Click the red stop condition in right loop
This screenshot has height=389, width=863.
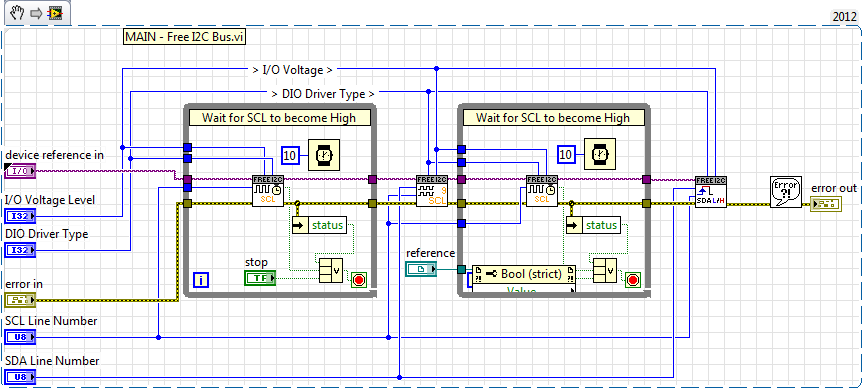(x=633, y=280)
